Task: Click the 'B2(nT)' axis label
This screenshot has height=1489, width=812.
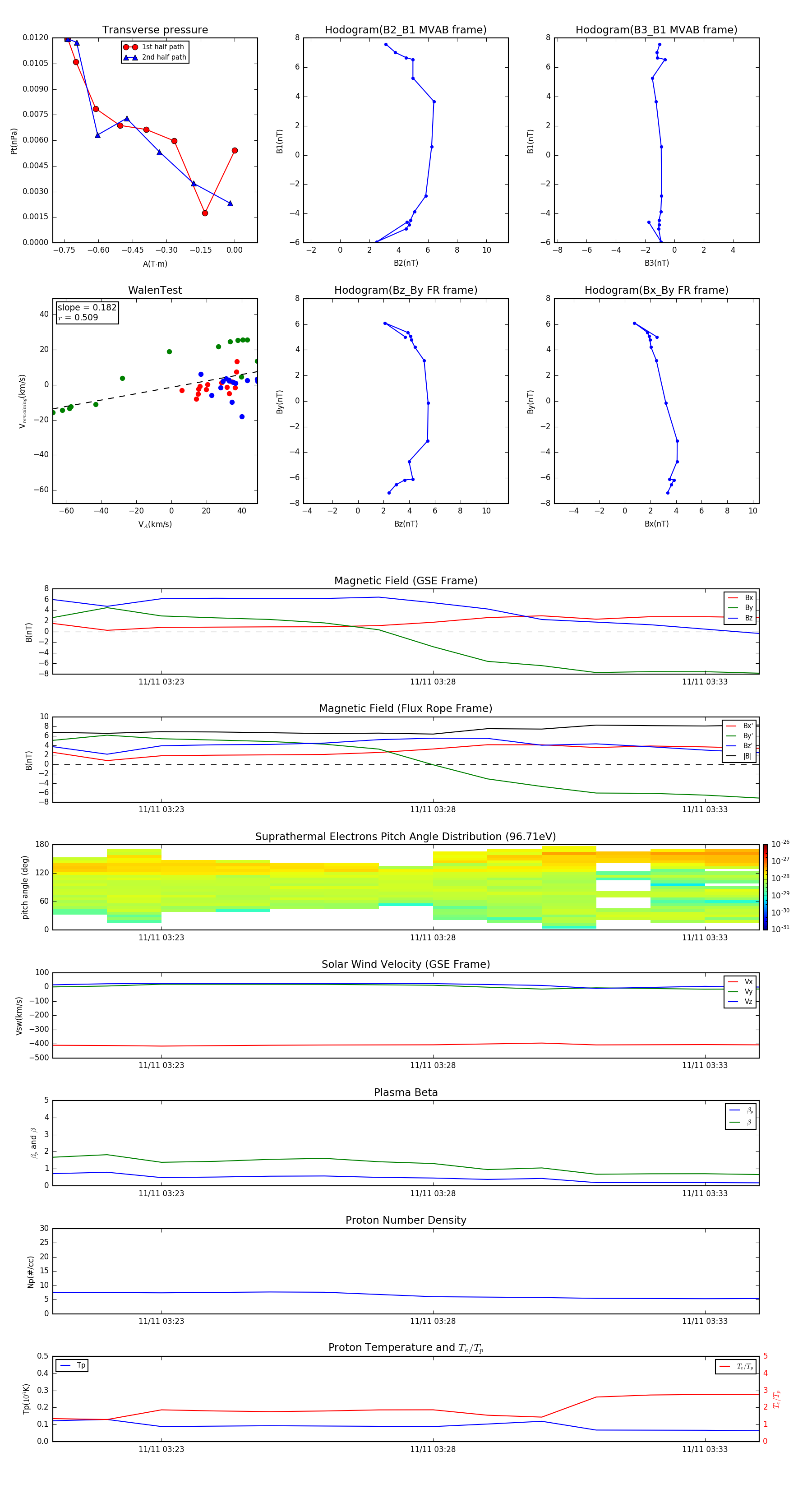Action: (406, 264)
